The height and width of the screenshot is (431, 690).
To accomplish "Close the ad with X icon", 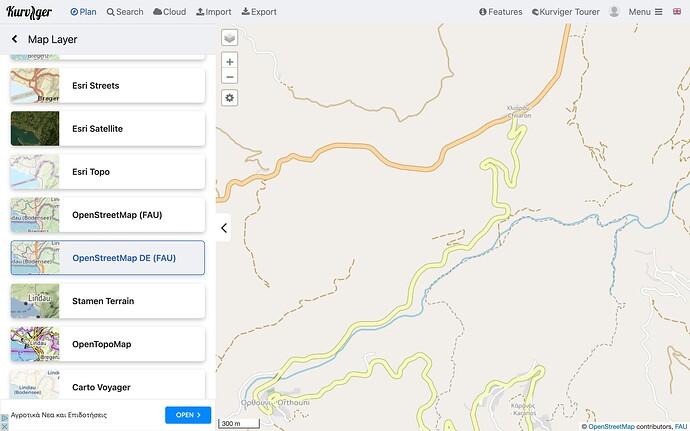I will [4, 426].
